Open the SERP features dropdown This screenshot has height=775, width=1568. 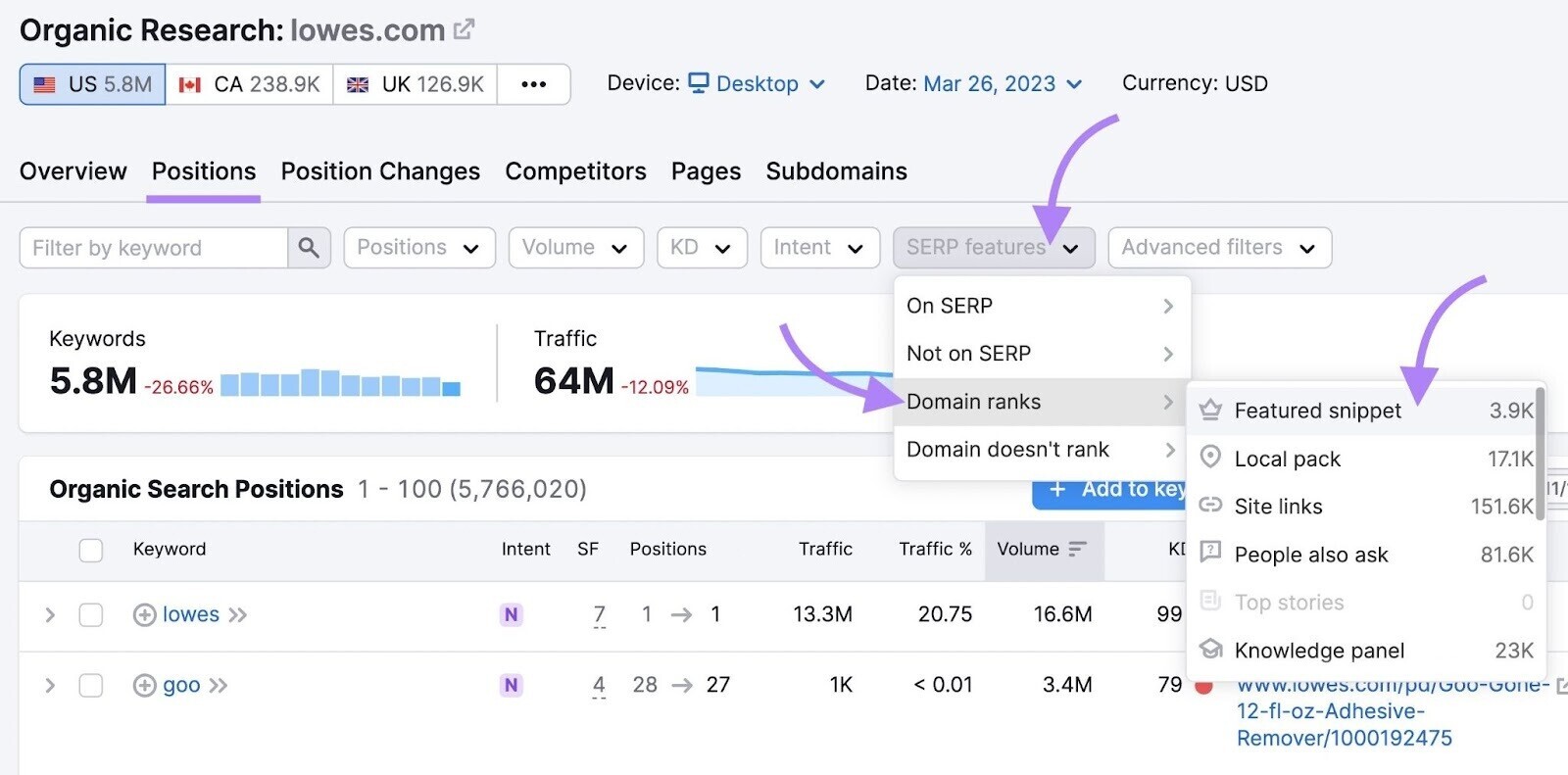pyautogui.click(x=994, y=248)
